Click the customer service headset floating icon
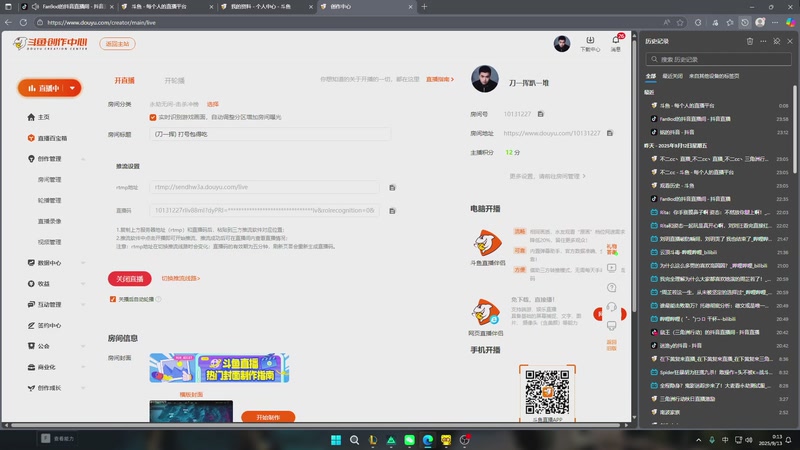 pyautogui.click(x=612, y=307)
